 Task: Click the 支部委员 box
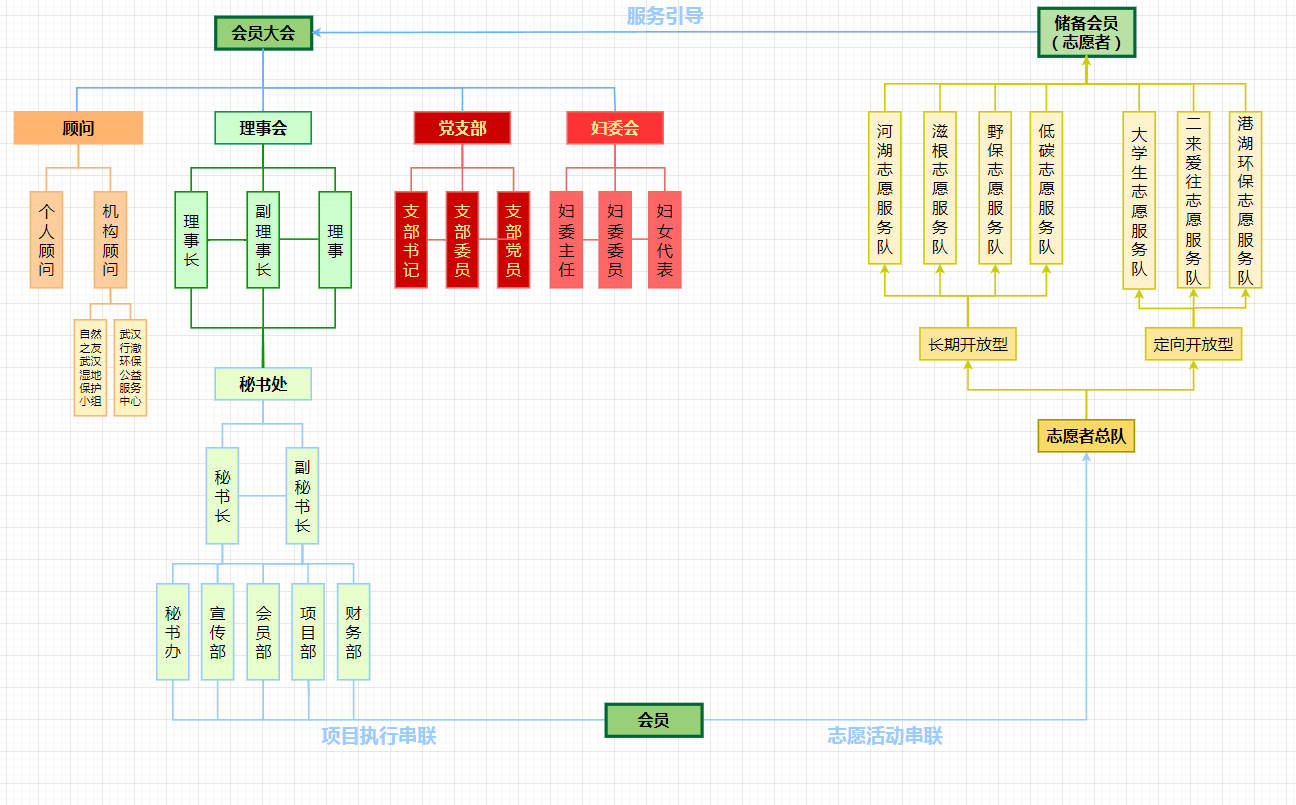point(462,240)
